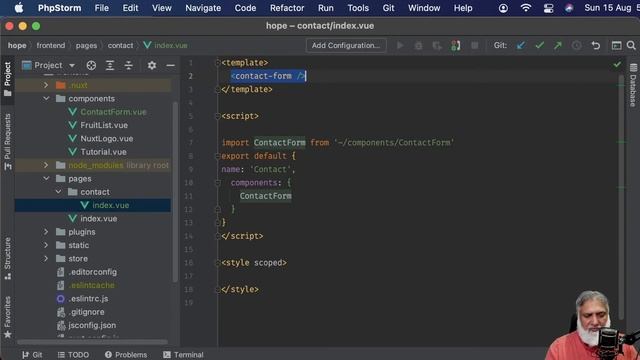
Task: Fold the template tag at line 1
Action: (x=218, y=62)
